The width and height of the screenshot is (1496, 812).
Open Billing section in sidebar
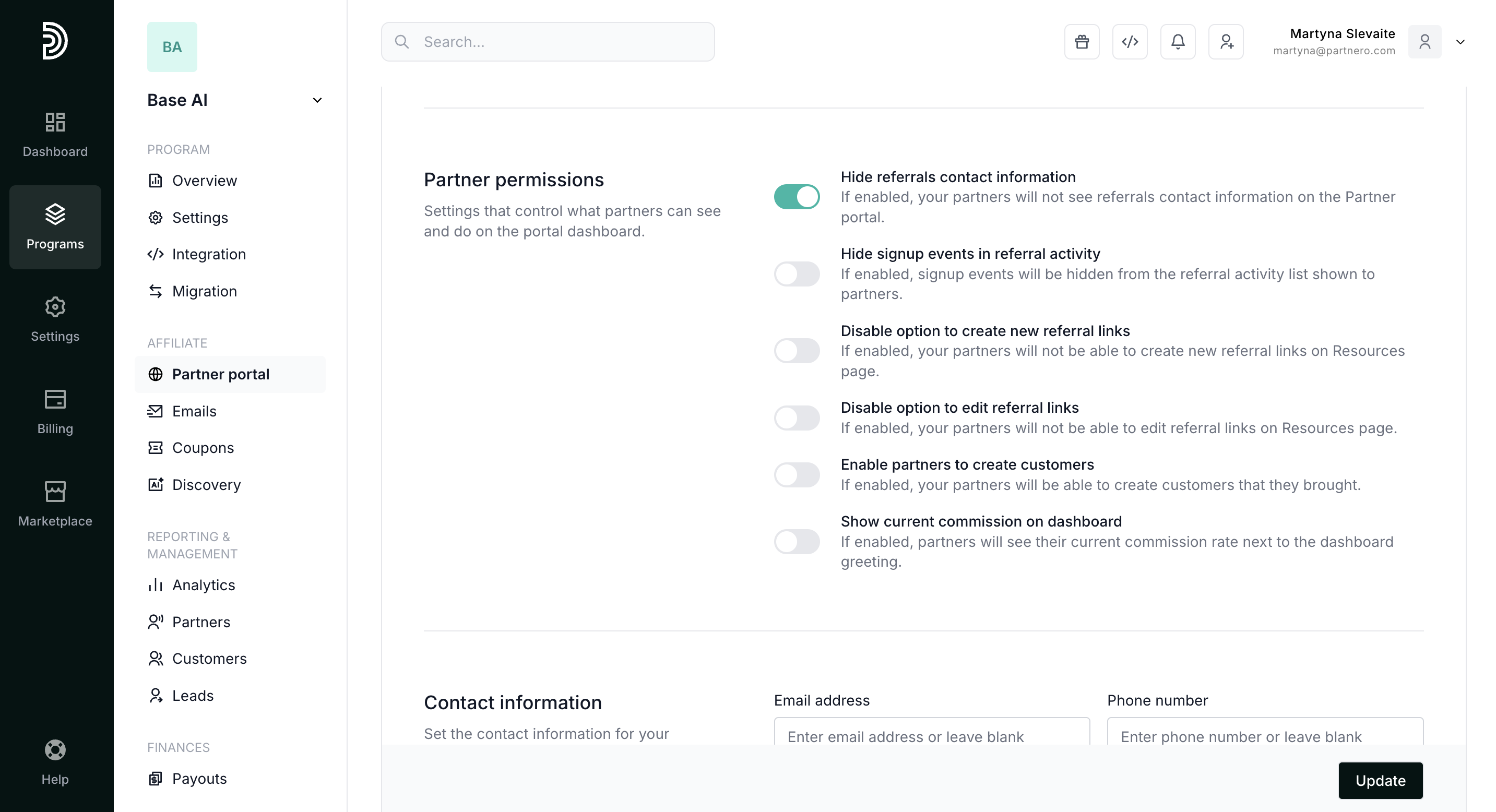pos(55,412)
